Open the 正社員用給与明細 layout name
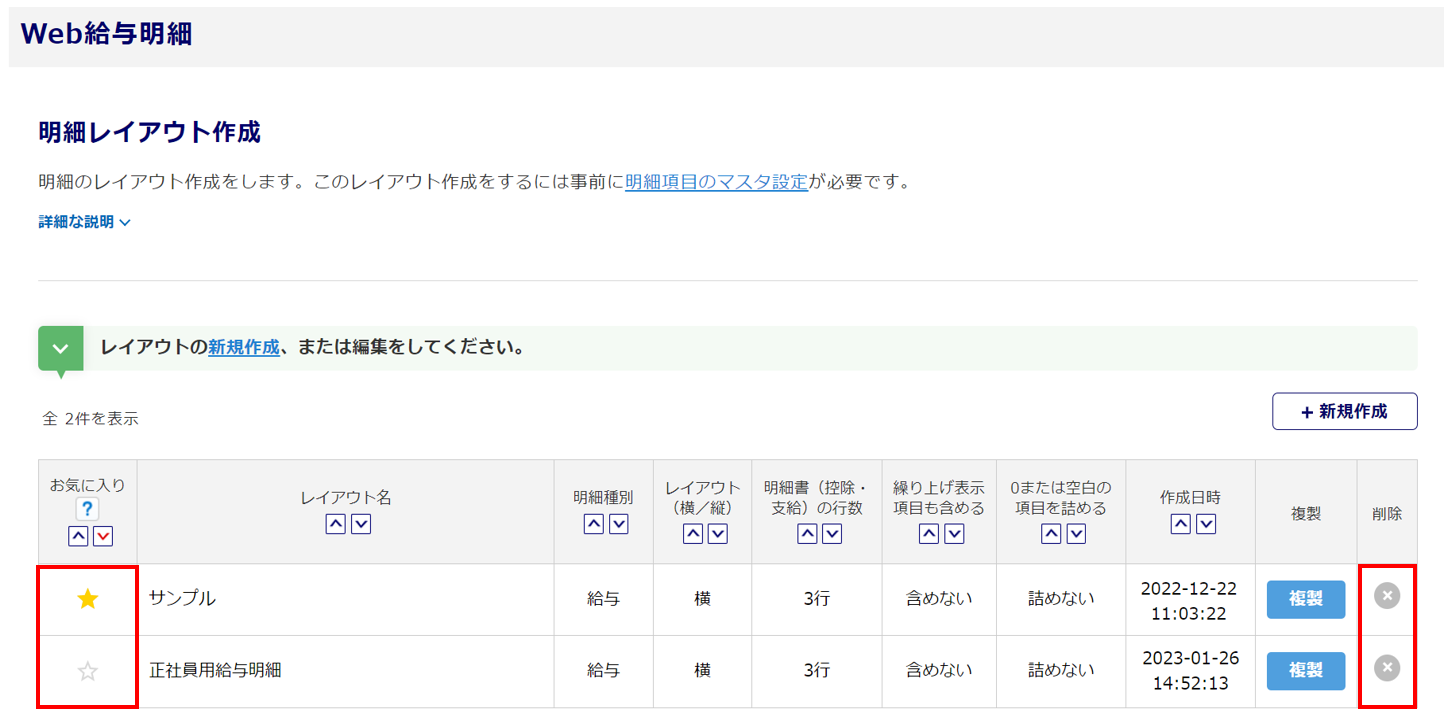1448x726 pixels. tap(215, 671)
